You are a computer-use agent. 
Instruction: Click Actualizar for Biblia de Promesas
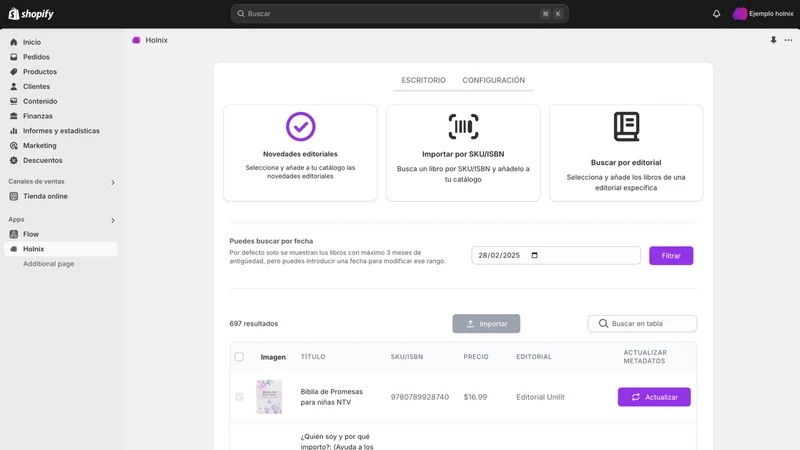pos(654,397)
